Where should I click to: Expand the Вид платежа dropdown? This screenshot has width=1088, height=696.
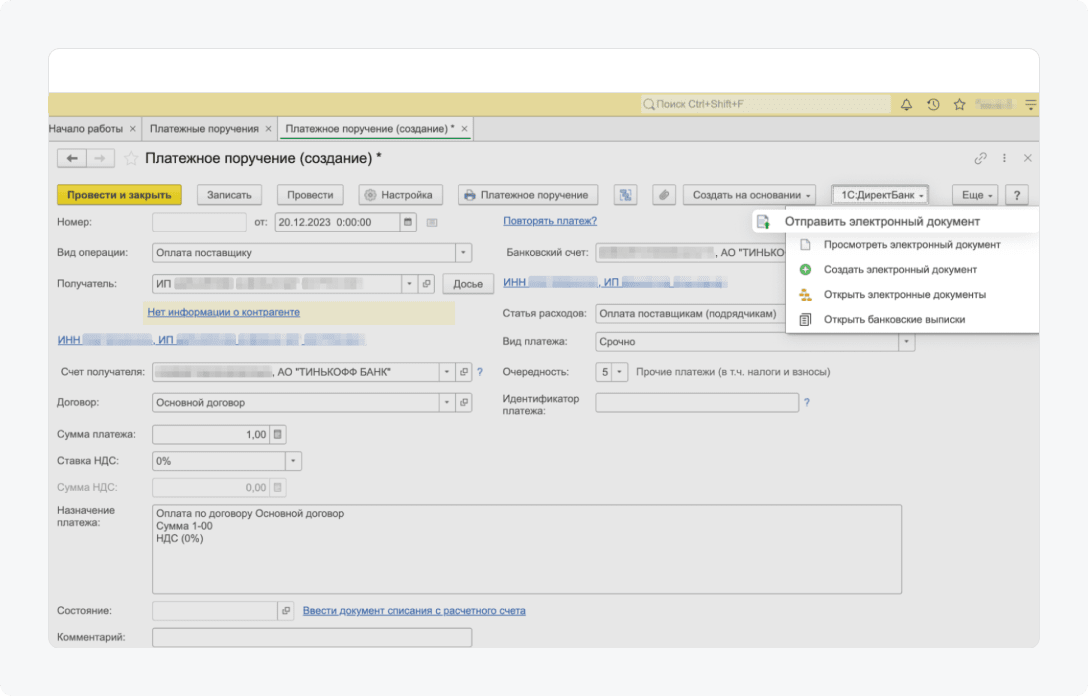click(x=906, y=342)
